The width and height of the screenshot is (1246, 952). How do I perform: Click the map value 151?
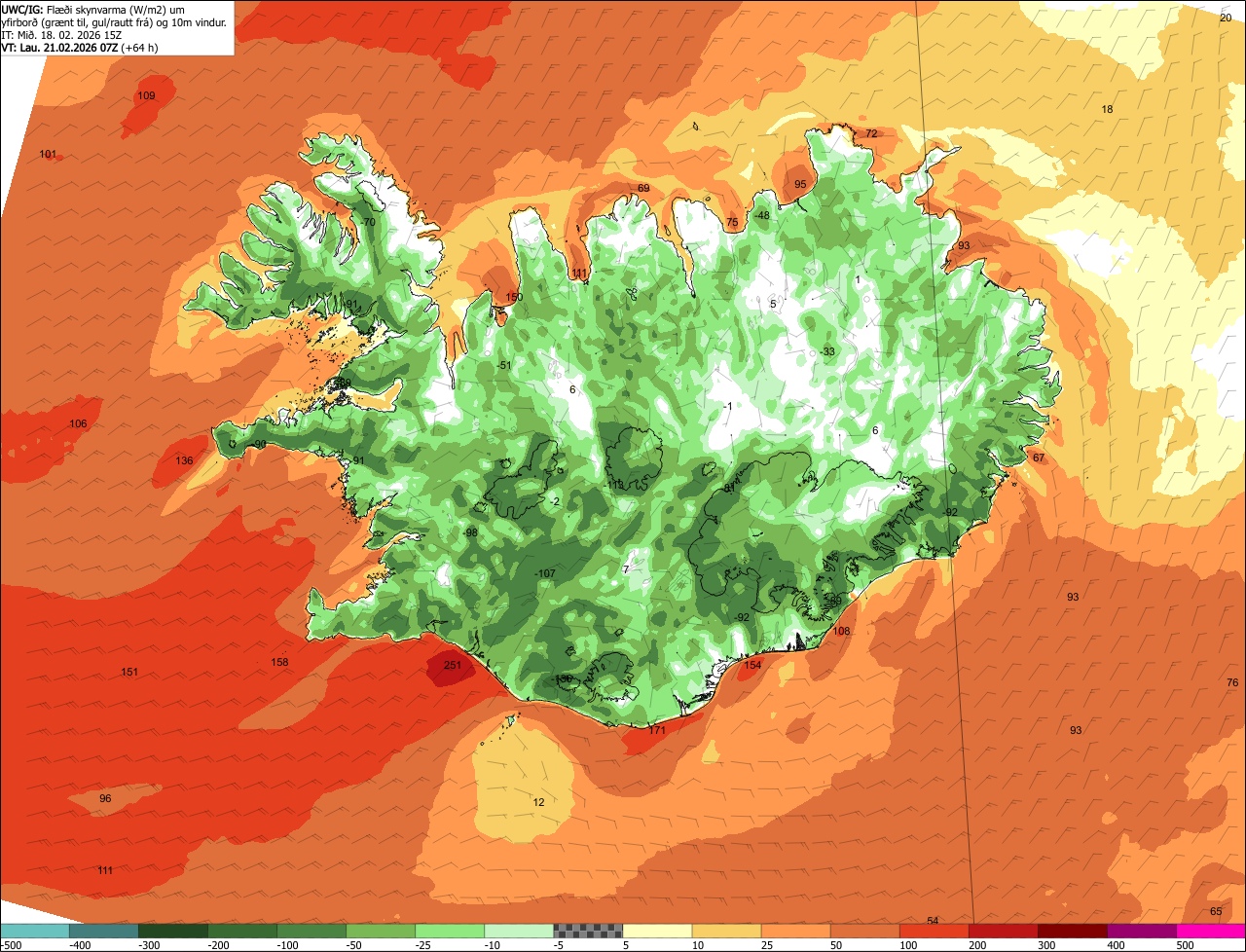click(x=129, y=672)
